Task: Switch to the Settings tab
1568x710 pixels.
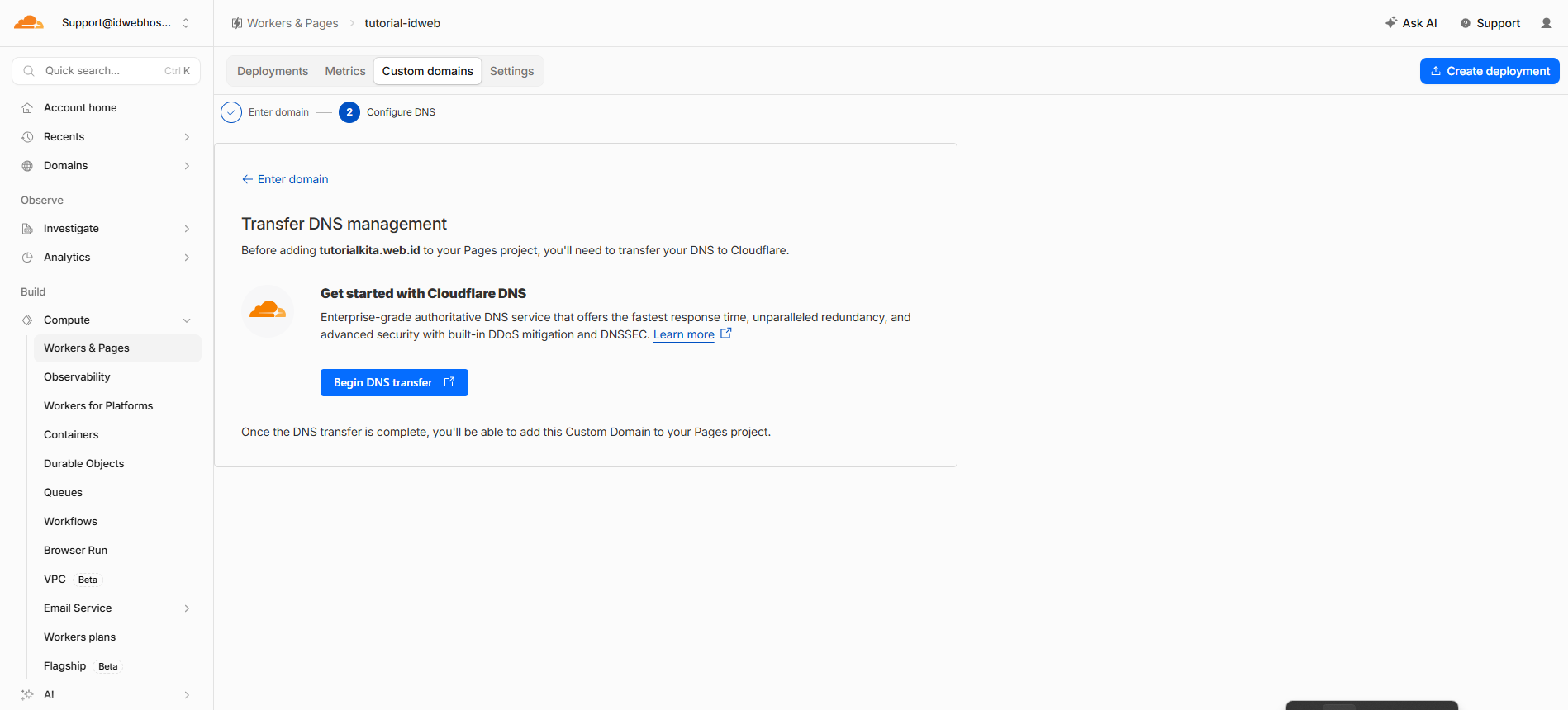Action: pos(512,71)
